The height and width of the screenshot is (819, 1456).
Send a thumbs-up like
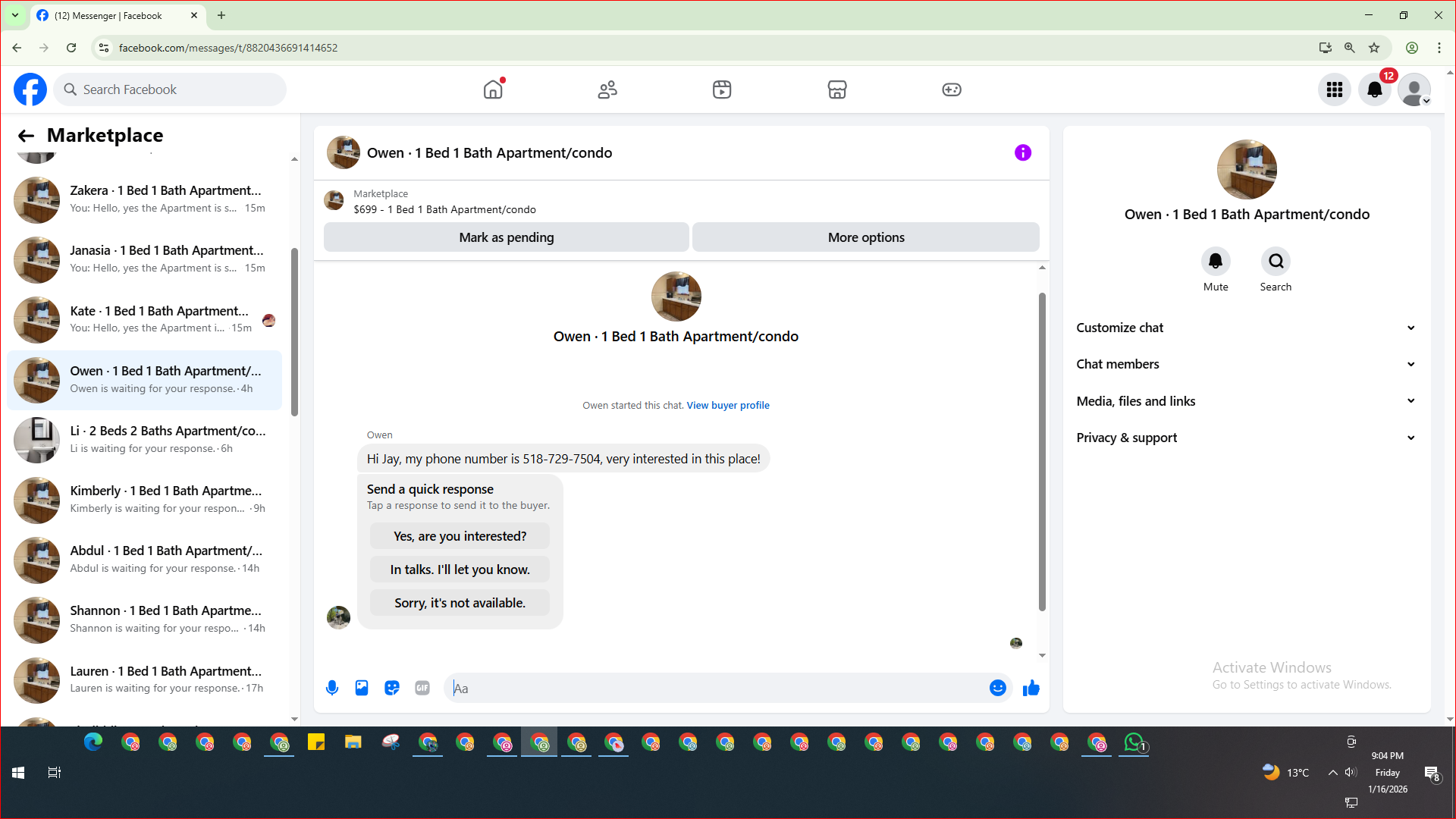(x=1031, y=688)
